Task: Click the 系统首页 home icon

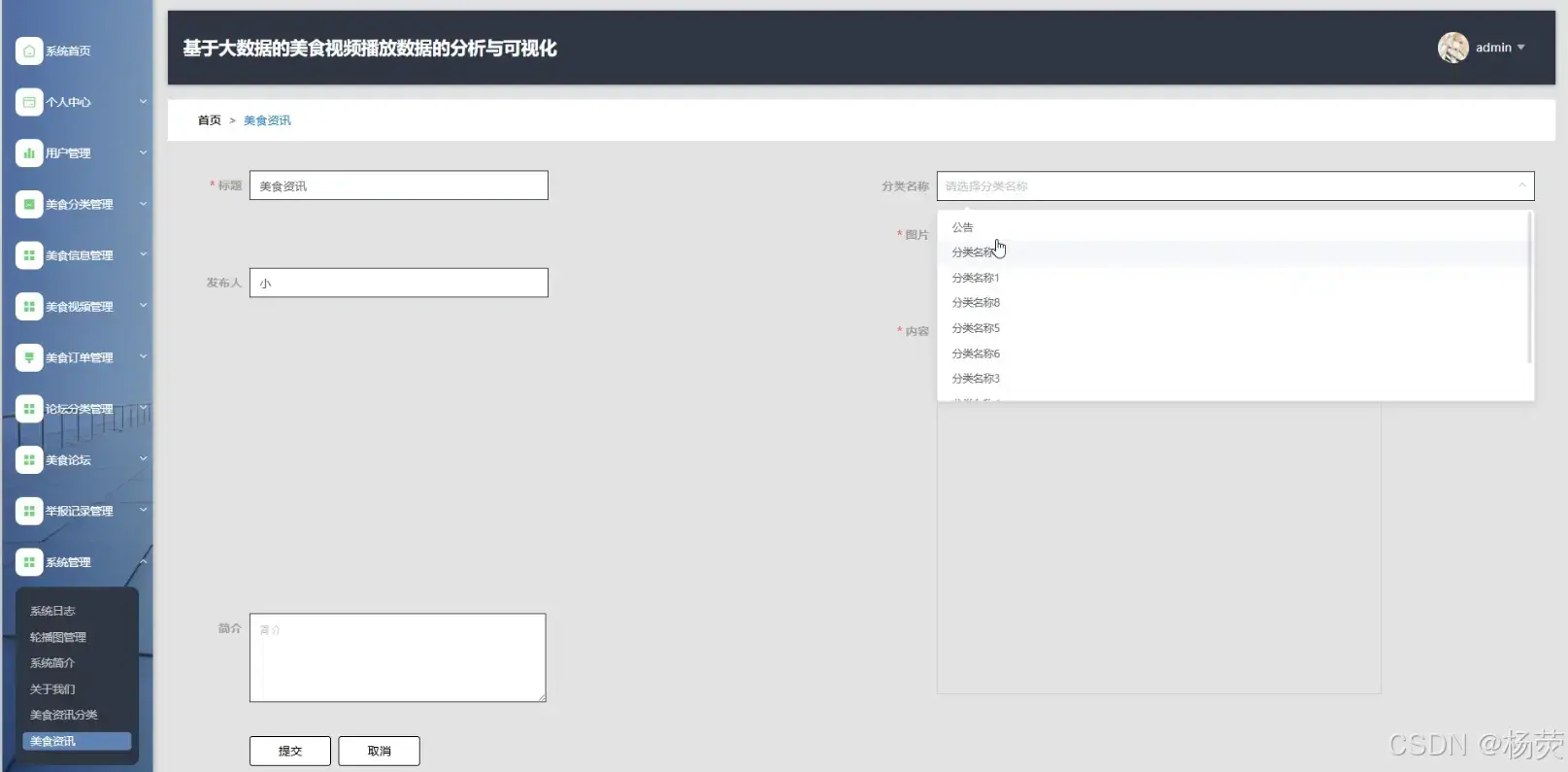Action: point(29,50)
